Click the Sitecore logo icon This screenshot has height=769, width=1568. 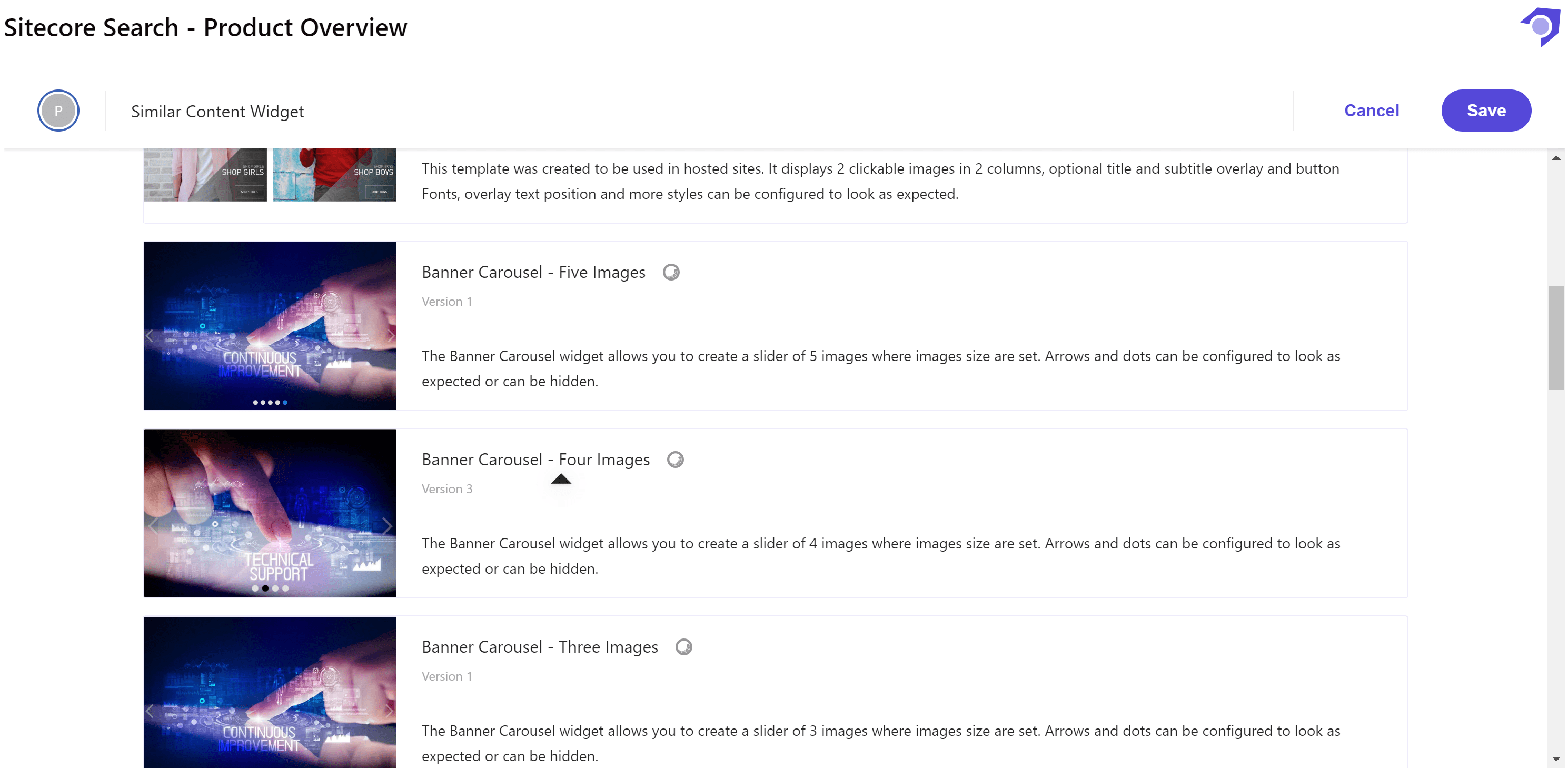(1541, 26)
